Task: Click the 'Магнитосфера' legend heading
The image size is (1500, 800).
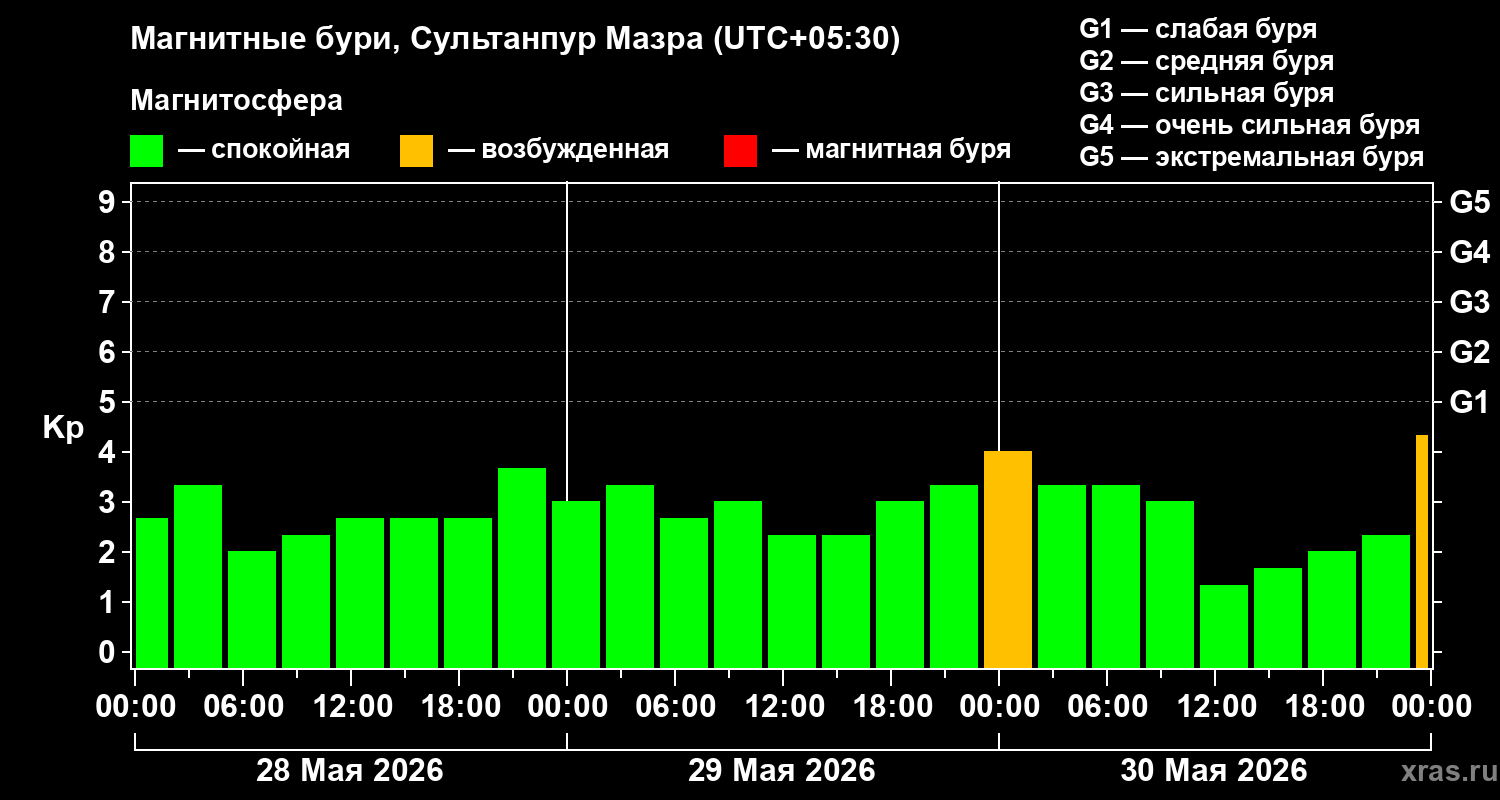Action: pos(236,101)
